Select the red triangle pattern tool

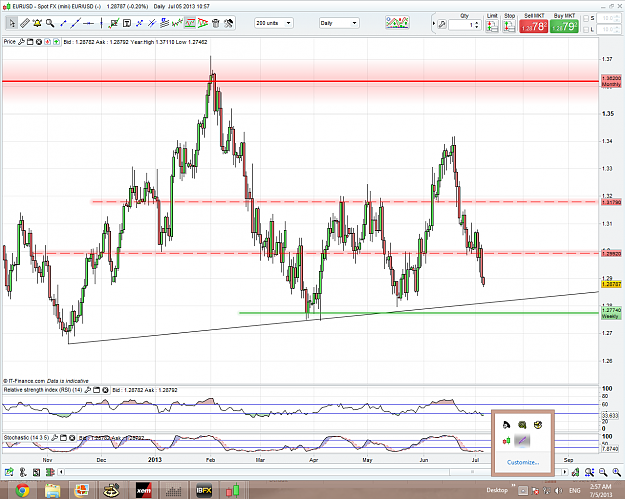pos(203,24)
